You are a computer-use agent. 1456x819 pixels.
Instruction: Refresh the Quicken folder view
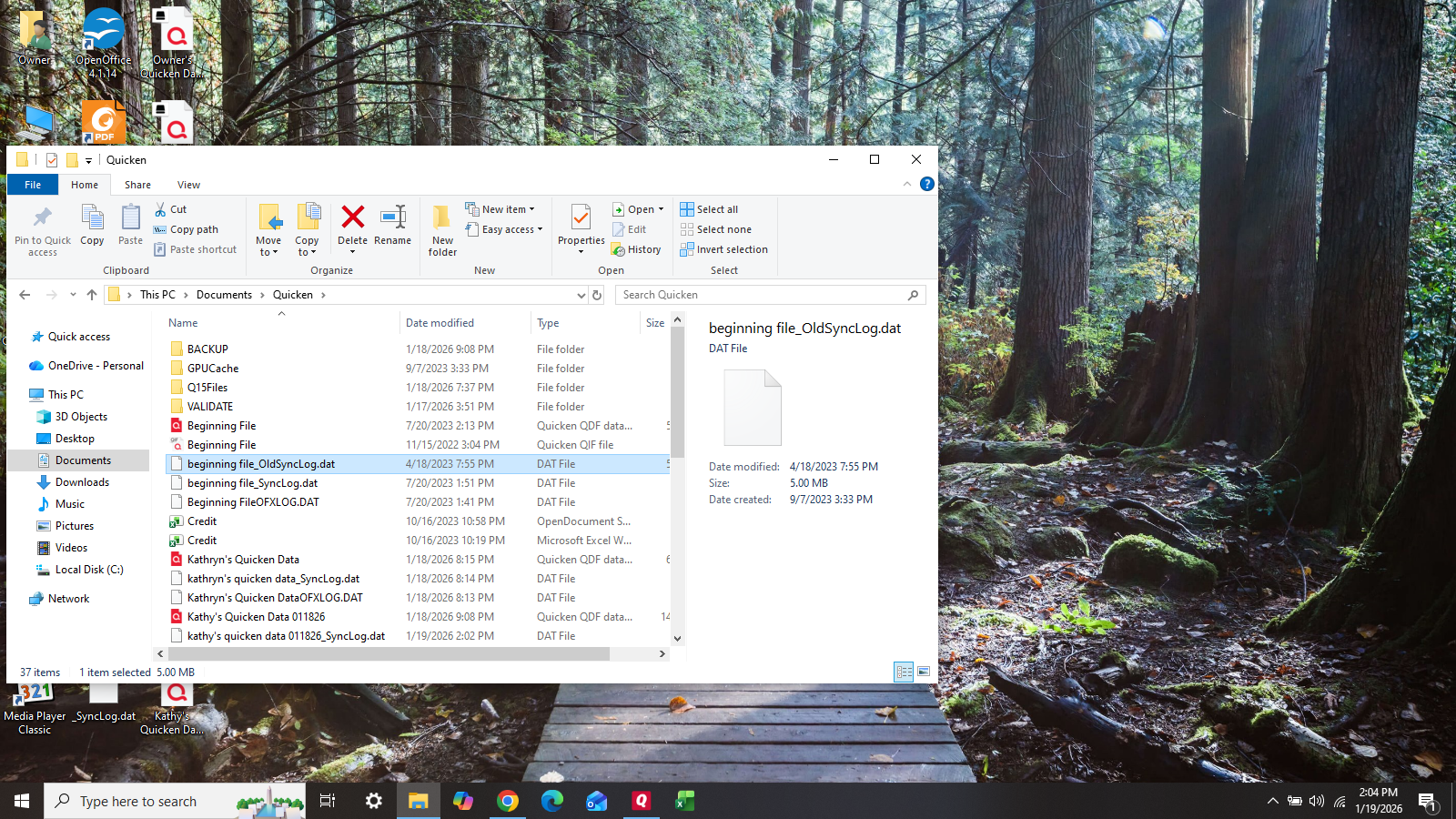597,295
